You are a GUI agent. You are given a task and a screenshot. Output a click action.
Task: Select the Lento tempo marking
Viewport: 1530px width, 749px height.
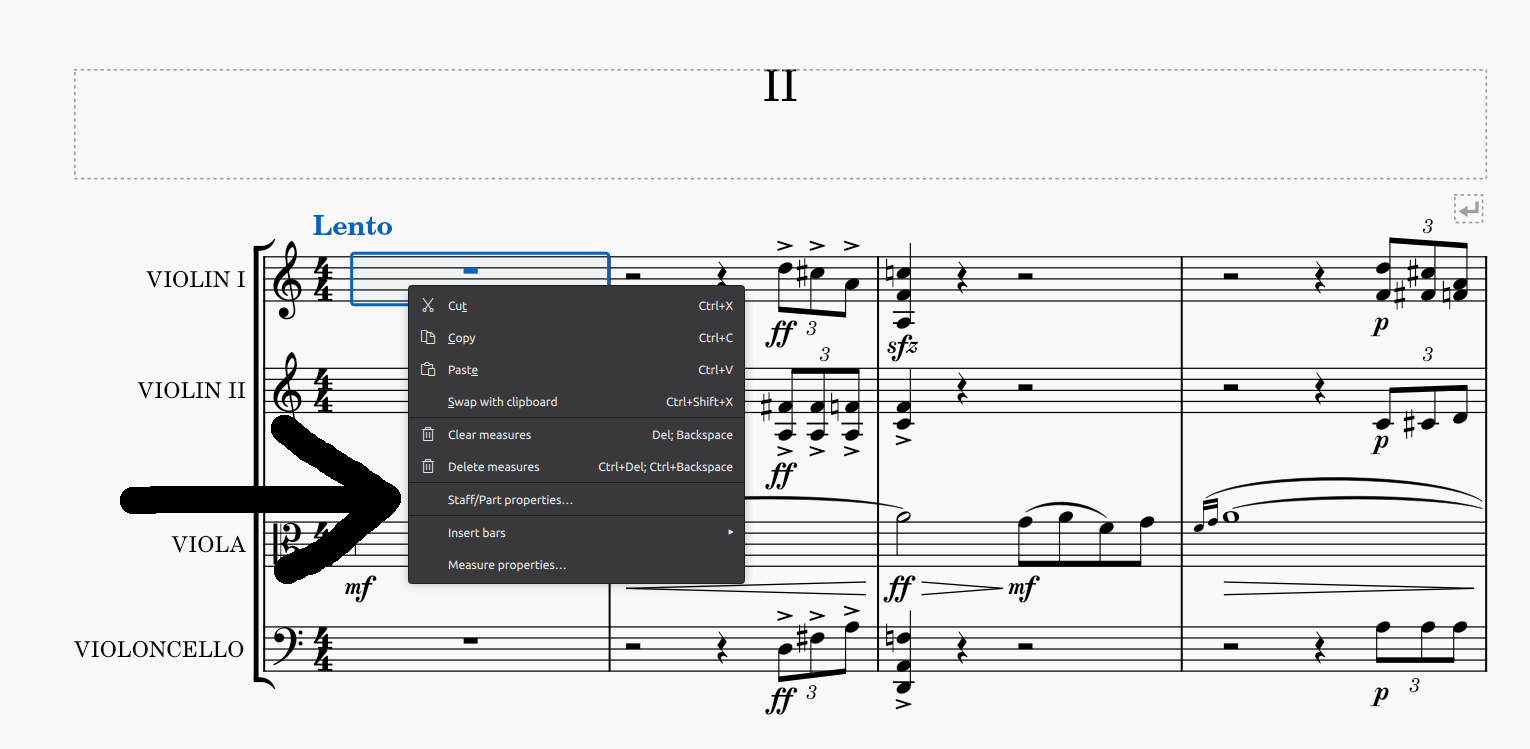tap(352, 226)
